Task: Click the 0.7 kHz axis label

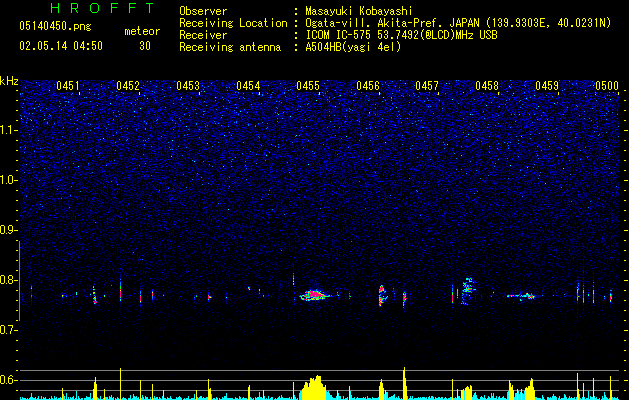Action: 8,330
